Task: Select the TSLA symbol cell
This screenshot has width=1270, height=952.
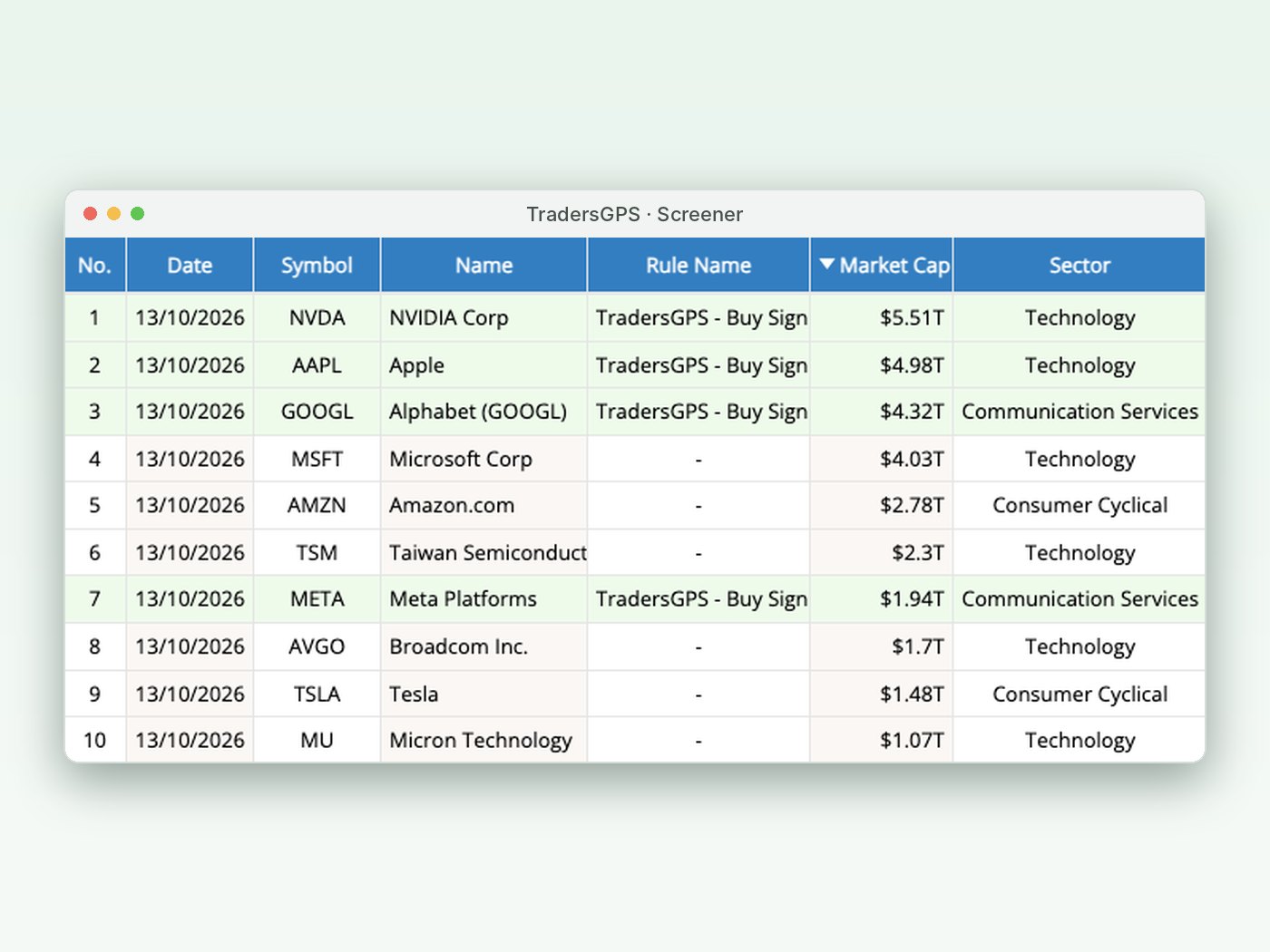Action: [317, 694]
